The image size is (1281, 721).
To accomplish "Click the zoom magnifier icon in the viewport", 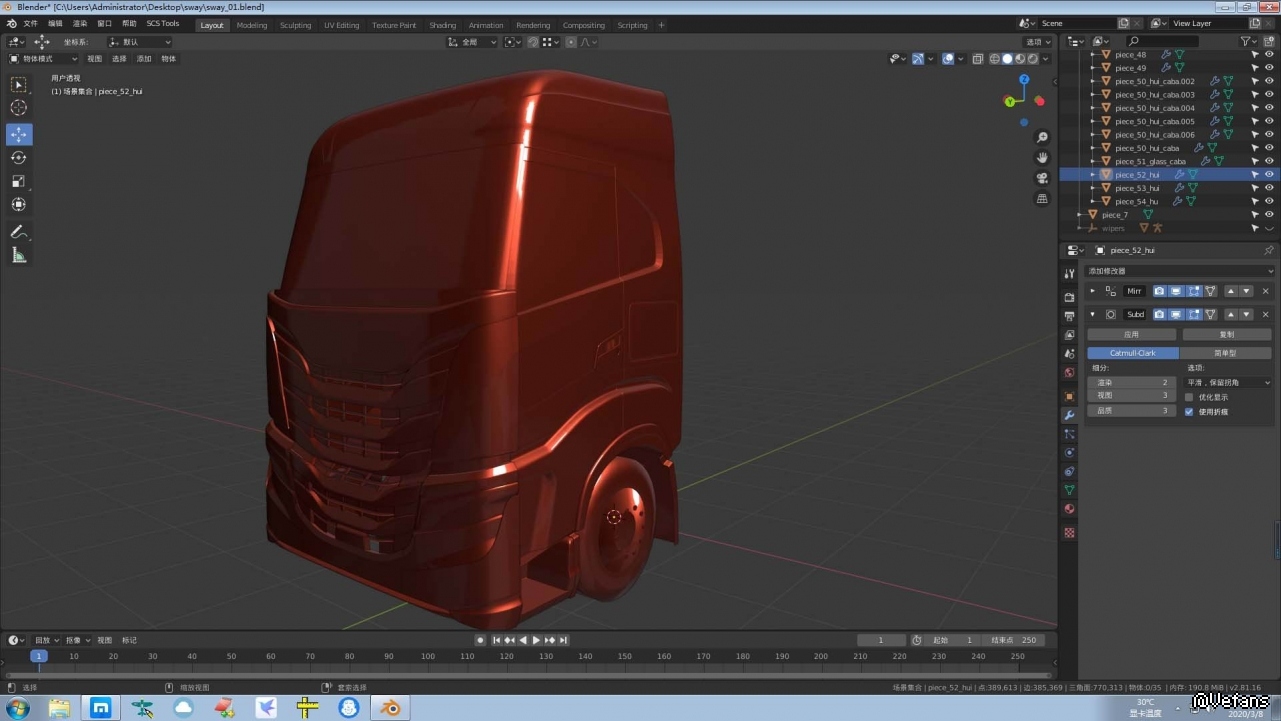I will 1042,137.
